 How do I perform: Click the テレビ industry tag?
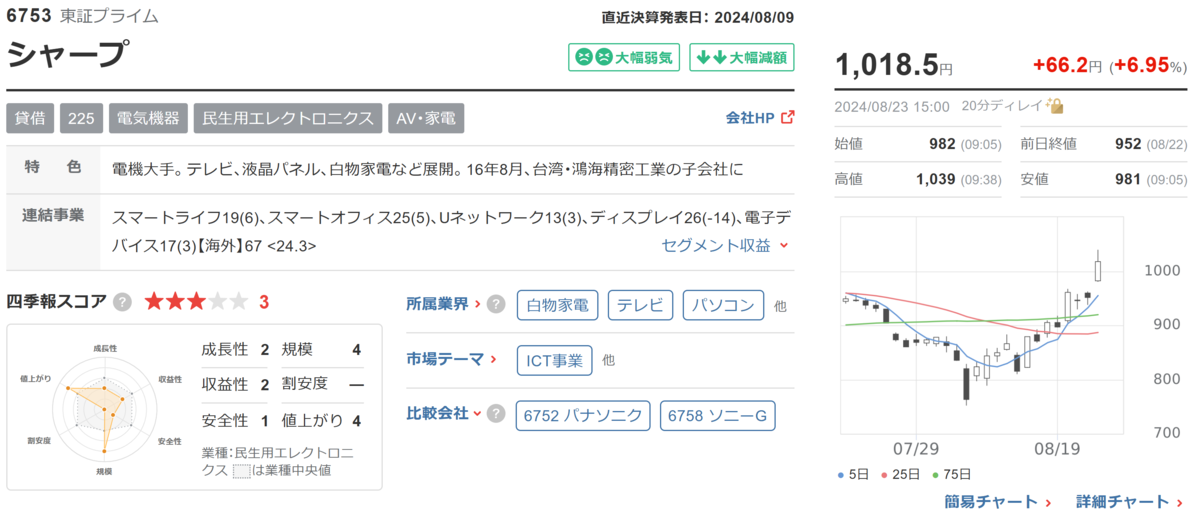click(641, 305)
